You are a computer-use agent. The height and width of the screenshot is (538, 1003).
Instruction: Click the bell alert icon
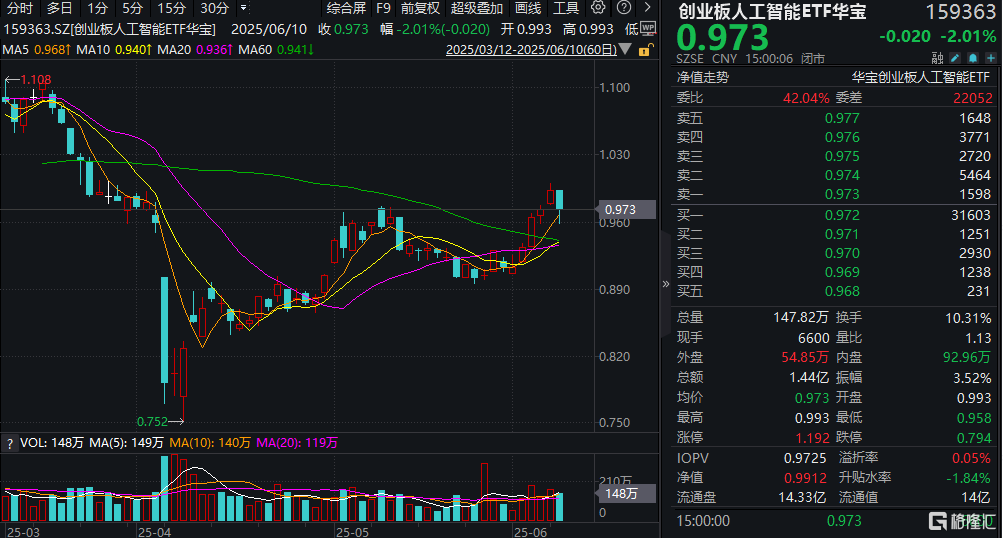click(973, 58)
